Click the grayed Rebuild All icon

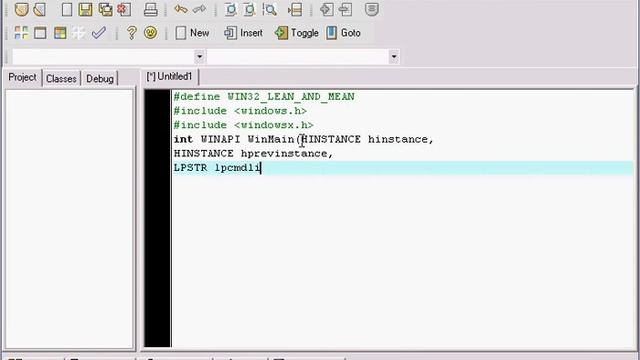[x=78, y=33]
